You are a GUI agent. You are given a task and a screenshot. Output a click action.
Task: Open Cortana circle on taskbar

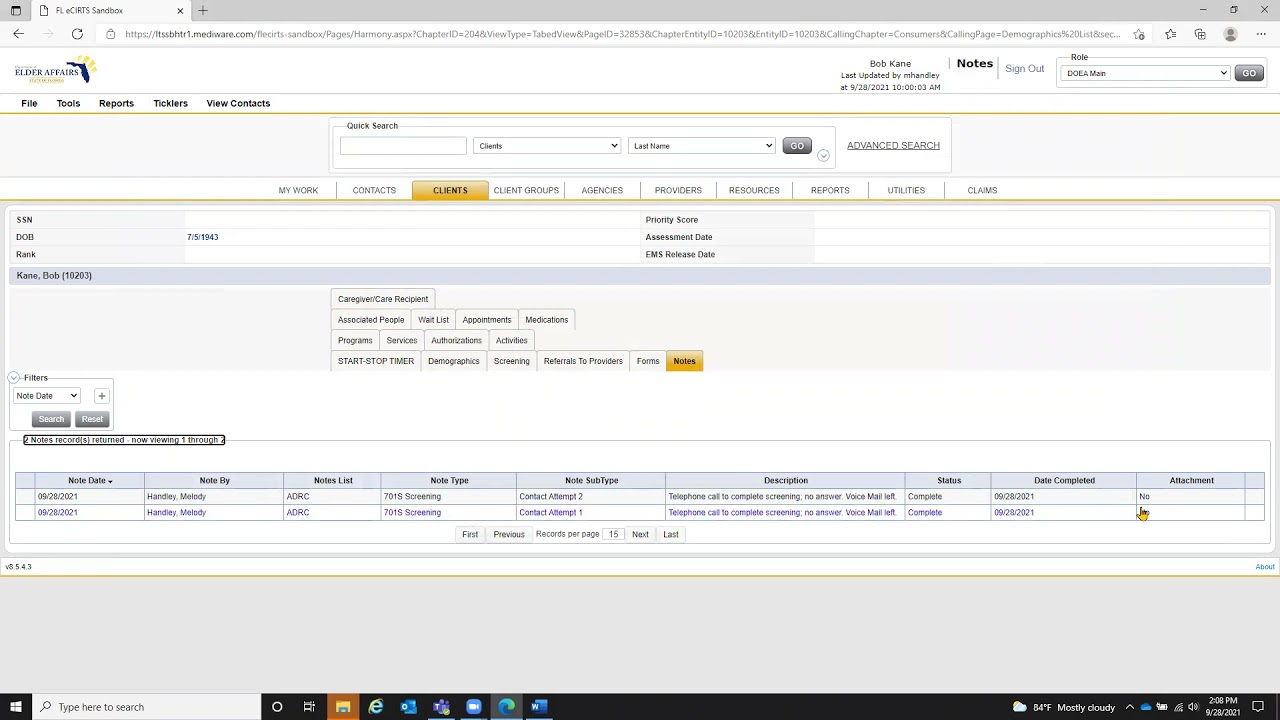[277, 707]
